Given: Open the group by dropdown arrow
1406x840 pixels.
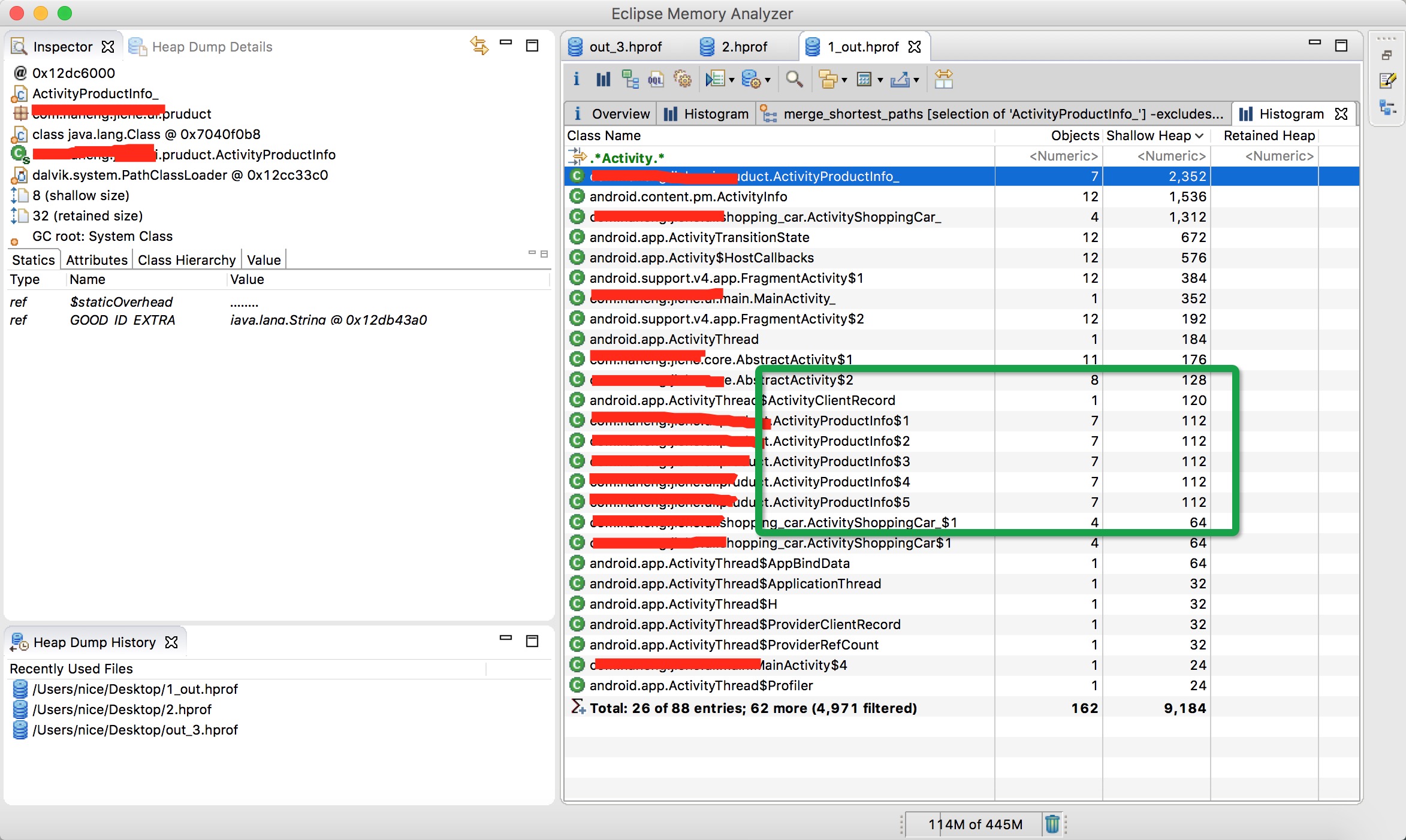Looking at the screenshot, I should click(844, 80).
